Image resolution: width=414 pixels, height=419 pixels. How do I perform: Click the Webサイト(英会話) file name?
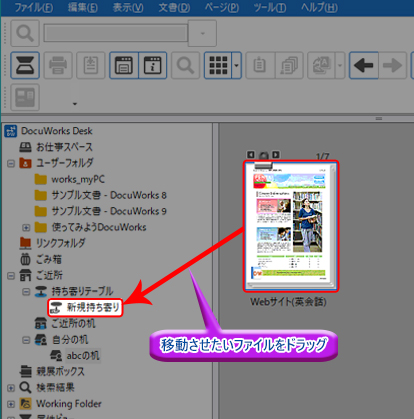pos(288,302)
